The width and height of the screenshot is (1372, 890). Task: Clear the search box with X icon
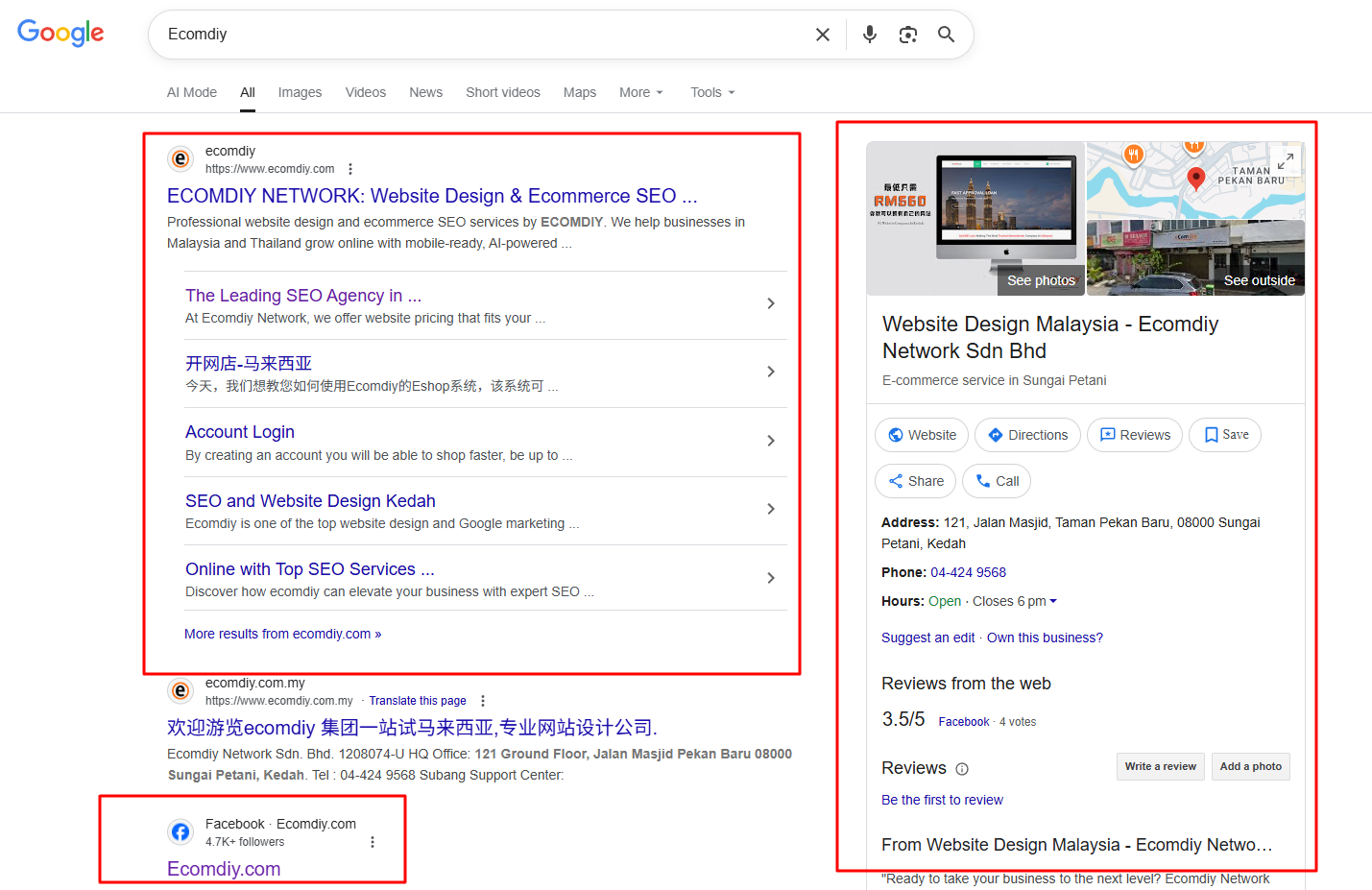pyautogui.click(x=823, y=35)
